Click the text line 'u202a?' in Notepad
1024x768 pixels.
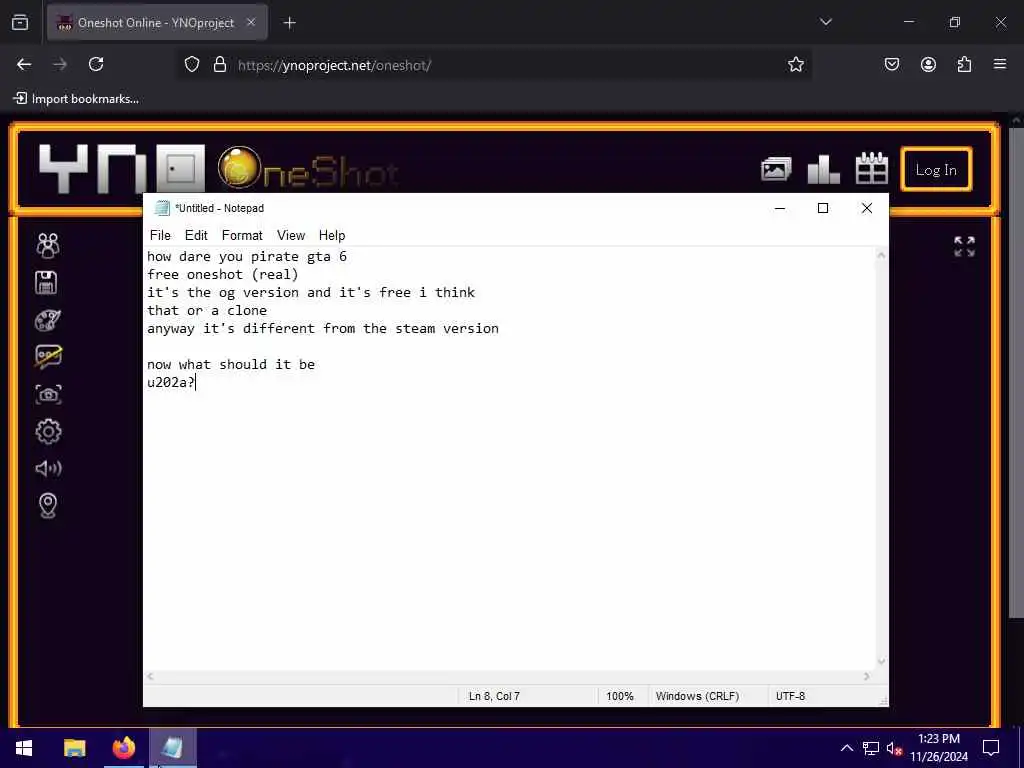tap(171, 383)
